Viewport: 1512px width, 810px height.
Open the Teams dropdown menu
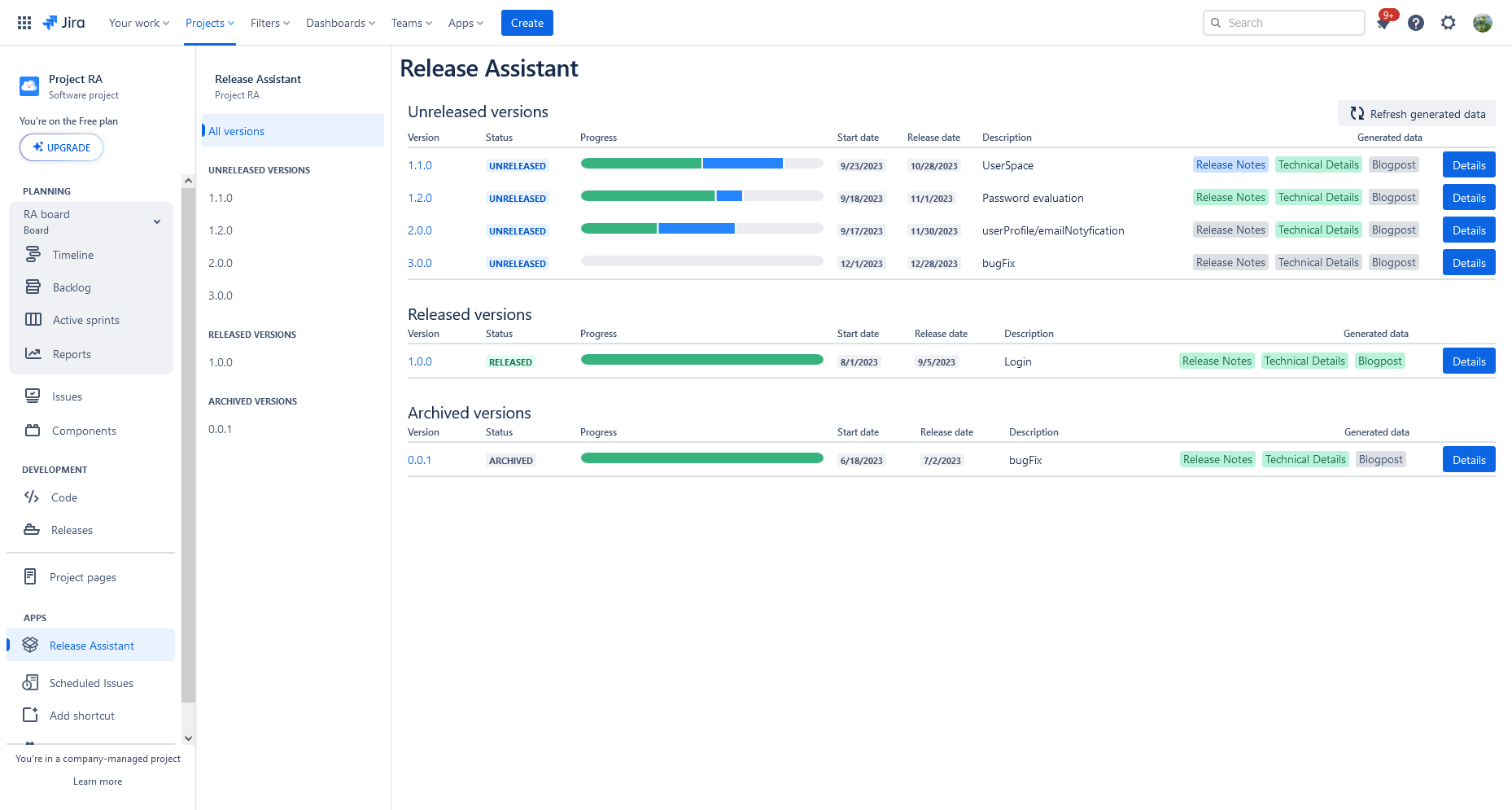412,23
